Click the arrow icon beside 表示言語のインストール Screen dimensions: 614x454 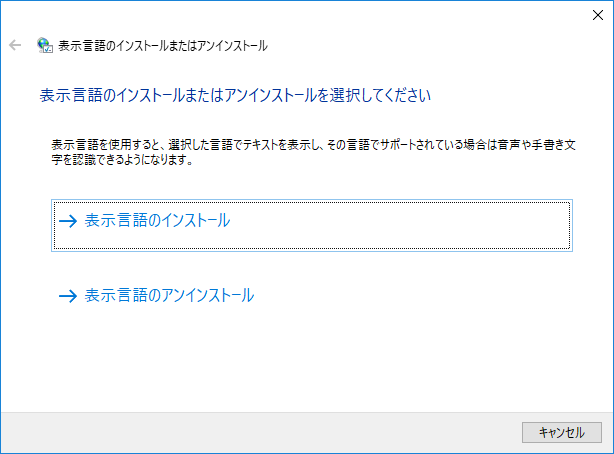point(68,222)
